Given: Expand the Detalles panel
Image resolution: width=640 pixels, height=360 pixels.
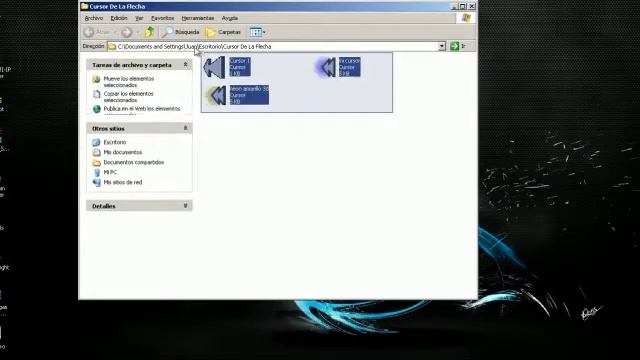Looking at the screenshot, I should (x=185, y=206).
